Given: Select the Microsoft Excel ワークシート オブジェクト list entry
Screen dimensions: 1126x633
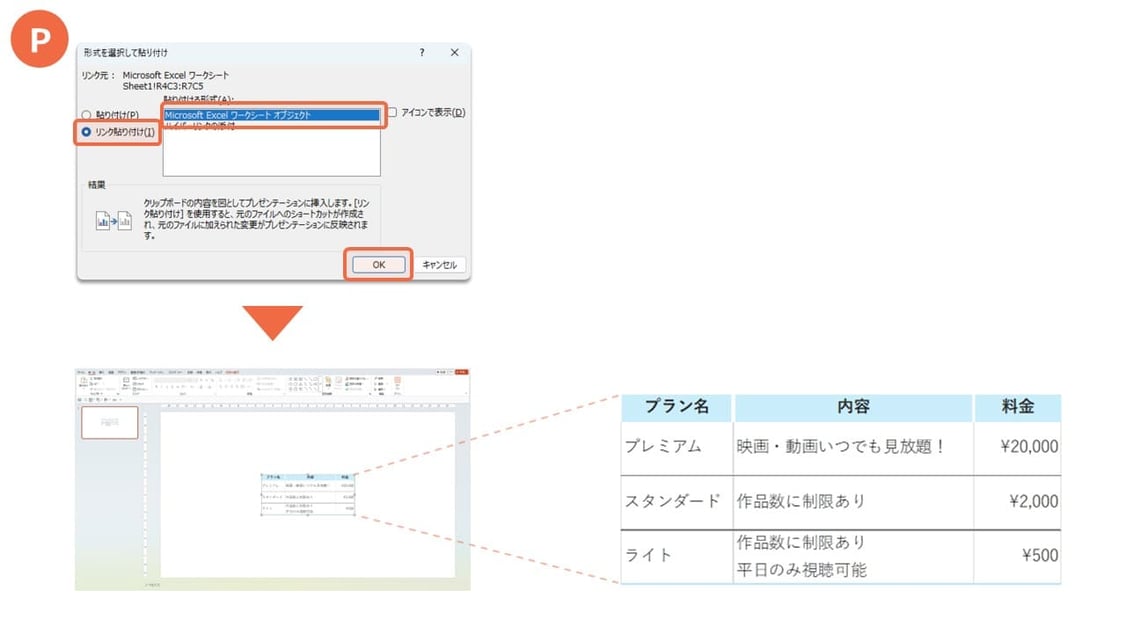Looking at the screenshot, I should pyautogui.click(x=272, y=113).
